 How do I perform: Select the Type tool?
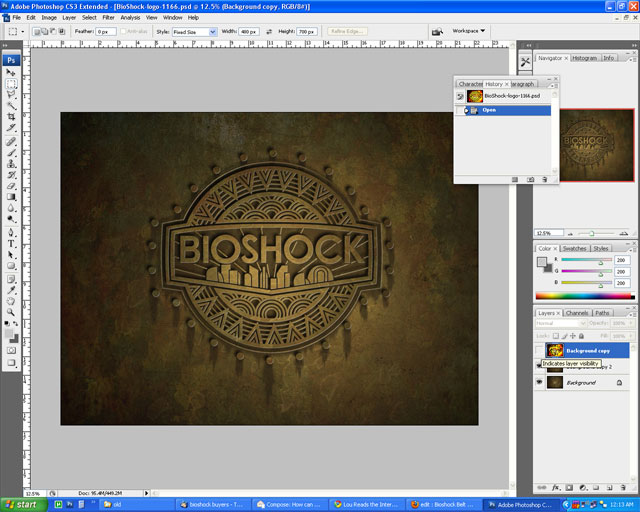[x=11, y=244]
